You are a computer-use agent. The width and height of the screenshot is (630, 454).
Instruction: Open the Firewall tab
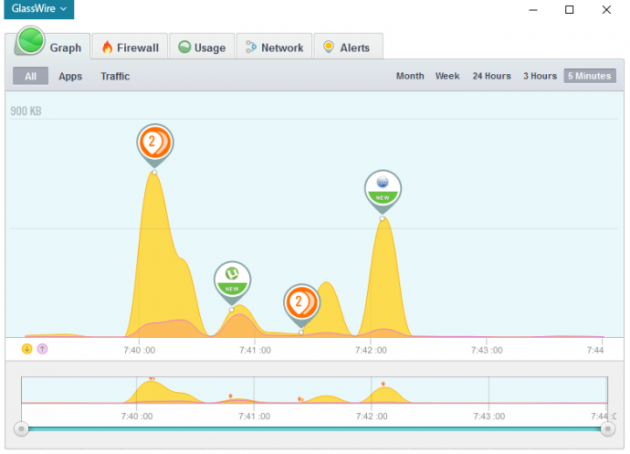click(130, 47)
